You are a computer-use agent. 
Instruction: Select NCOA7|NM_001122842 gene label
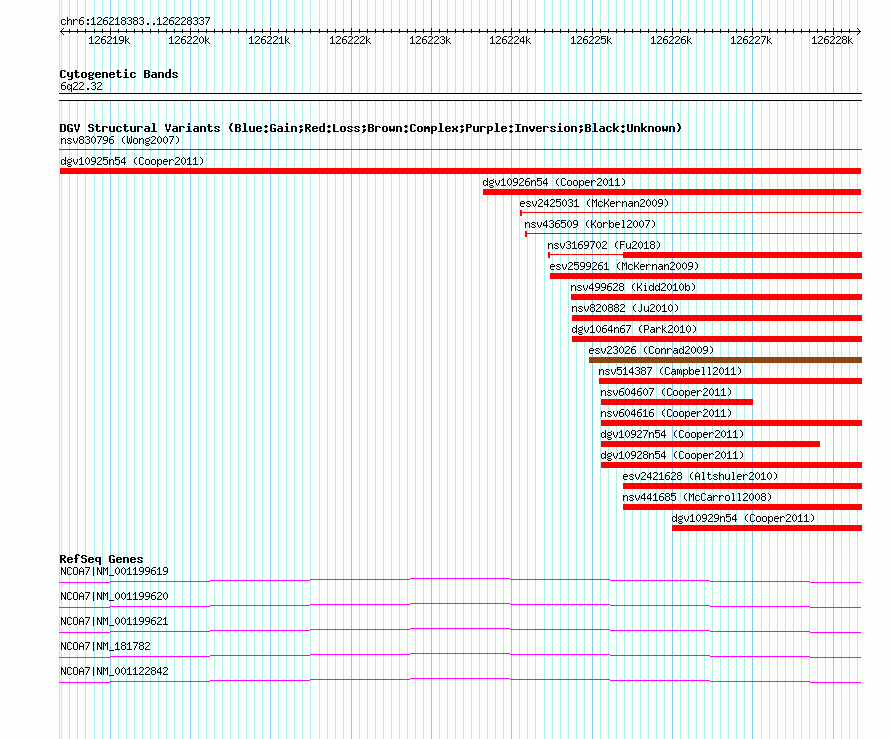coord(114,671)
